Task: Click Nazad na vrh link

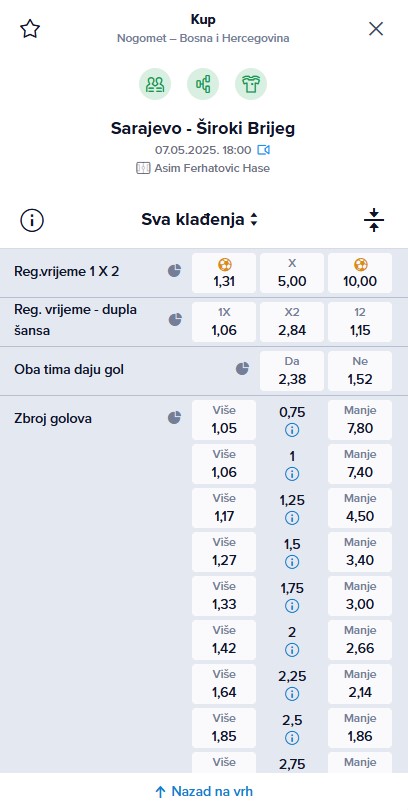Action: pyautogui.click(x=204, y=791)
